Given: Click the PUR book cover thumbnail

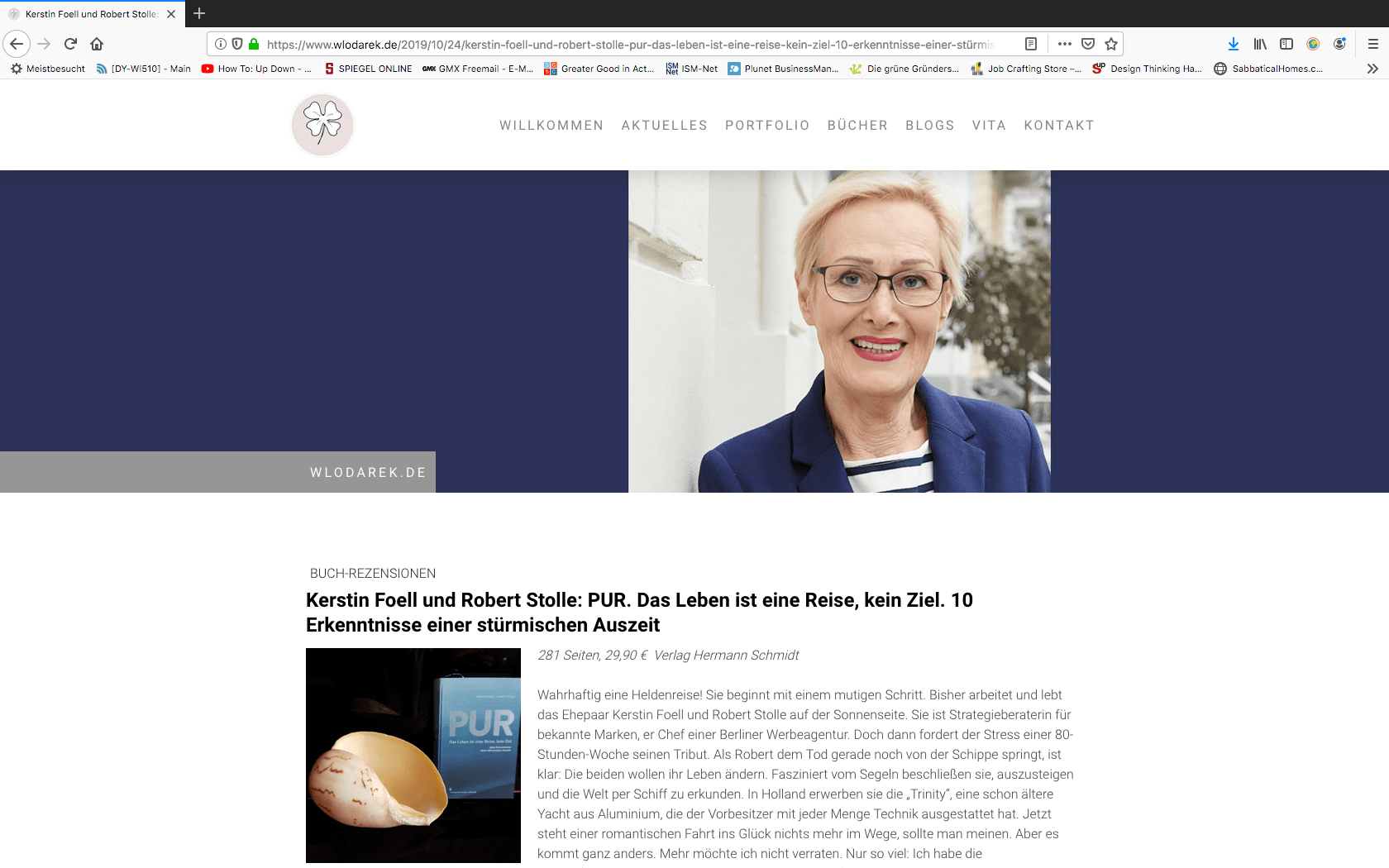Looking at the screenshot, I should (413, 756).
